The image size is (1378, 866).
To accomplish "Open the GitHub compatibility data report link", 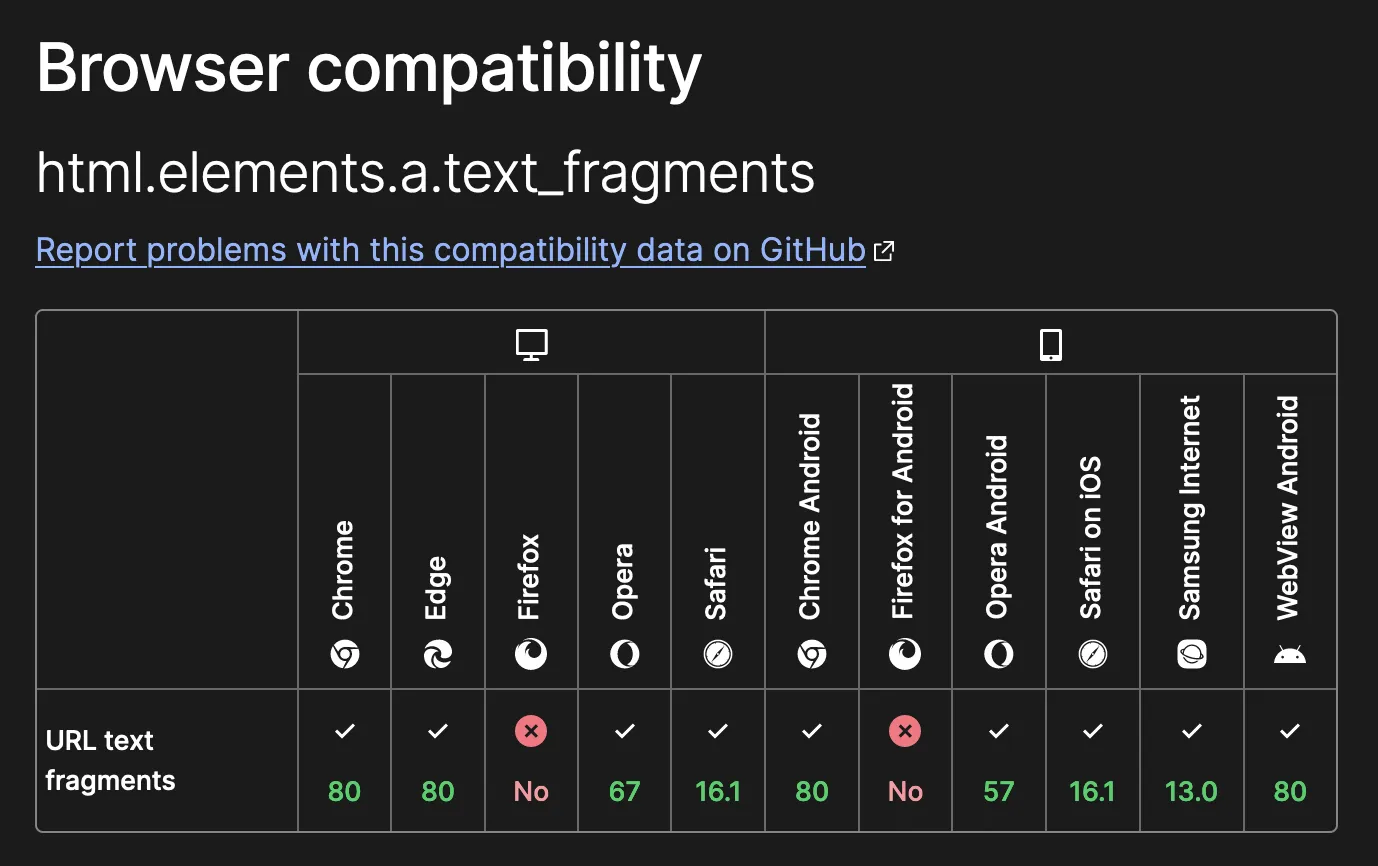I will click(450, 250).
